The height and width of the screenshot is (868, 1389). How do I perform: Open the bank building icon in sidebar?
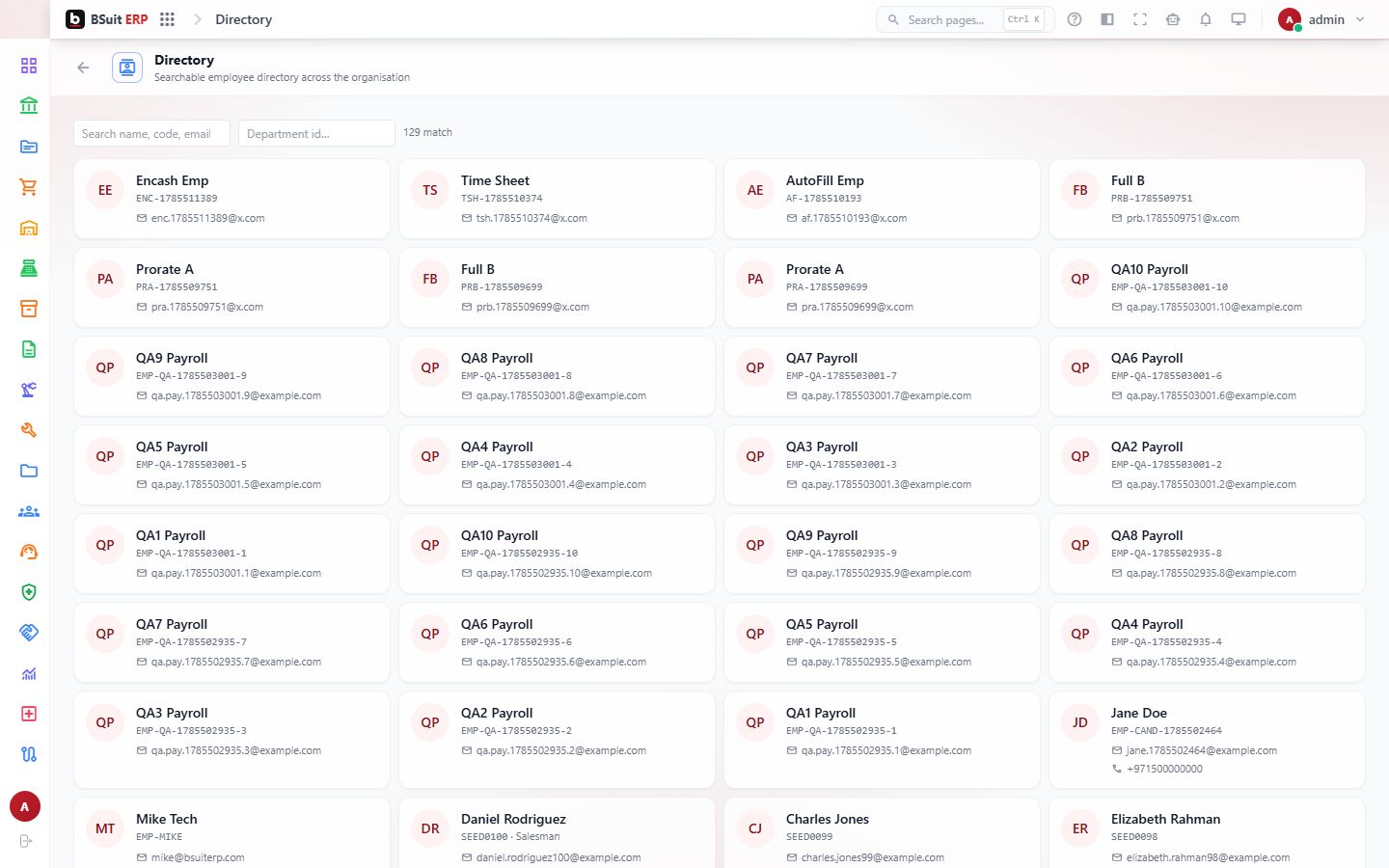(29, 106)
